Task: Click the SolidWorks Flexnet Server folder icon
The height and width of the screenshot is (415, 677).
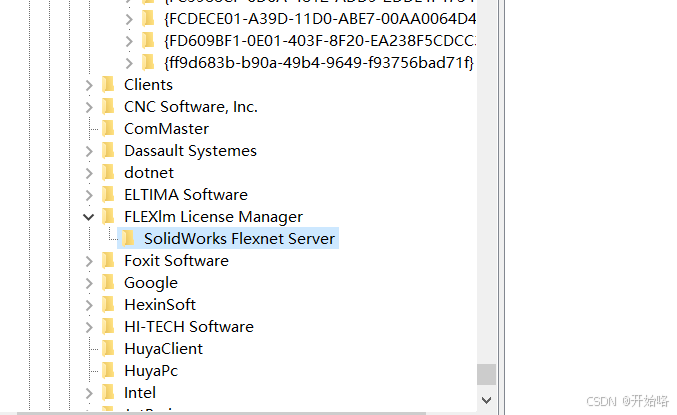Action: [128, 238]
